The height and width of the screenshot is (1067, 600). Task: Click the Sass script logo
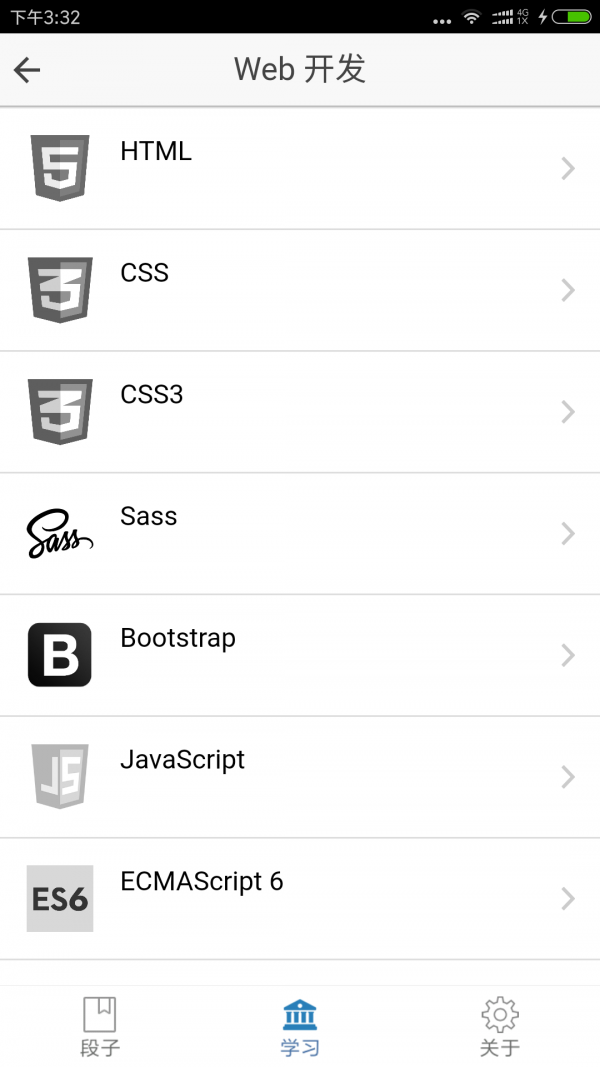coord(60,534)
